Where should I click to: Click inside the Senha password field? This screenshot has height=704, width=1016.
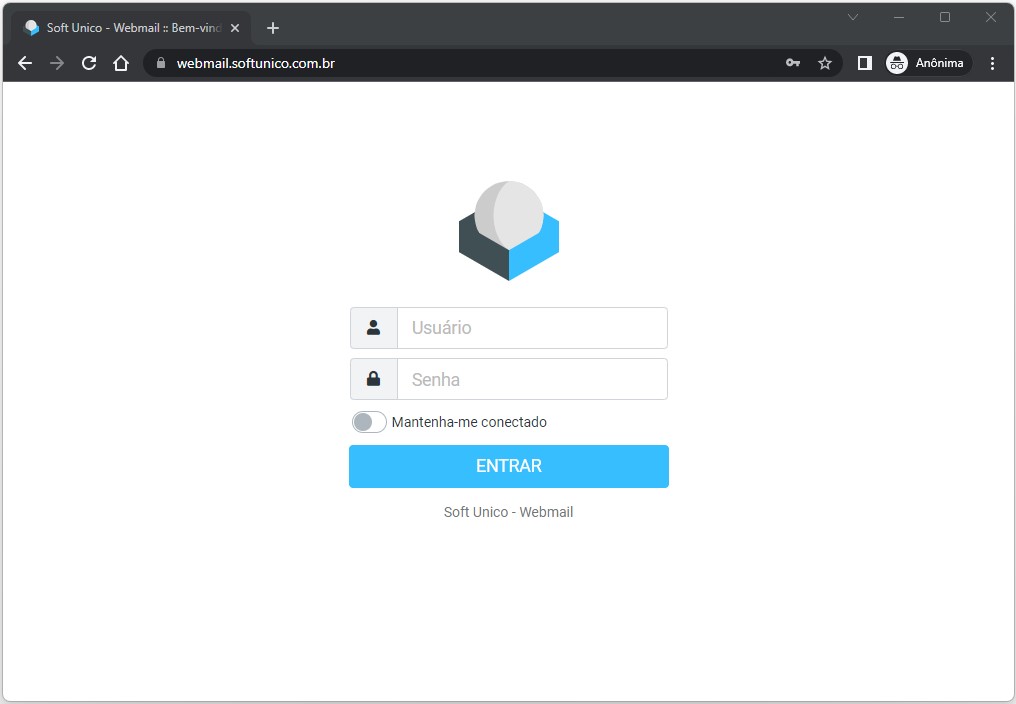click(532, 378)
